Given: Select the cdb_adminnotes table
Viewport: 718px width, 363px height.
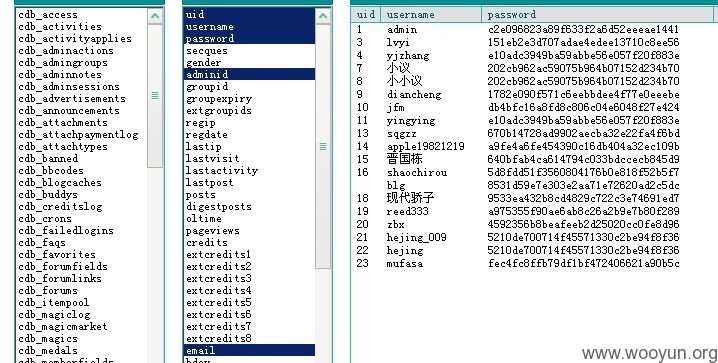Looking at the screenshot, I should click(60, 75).
